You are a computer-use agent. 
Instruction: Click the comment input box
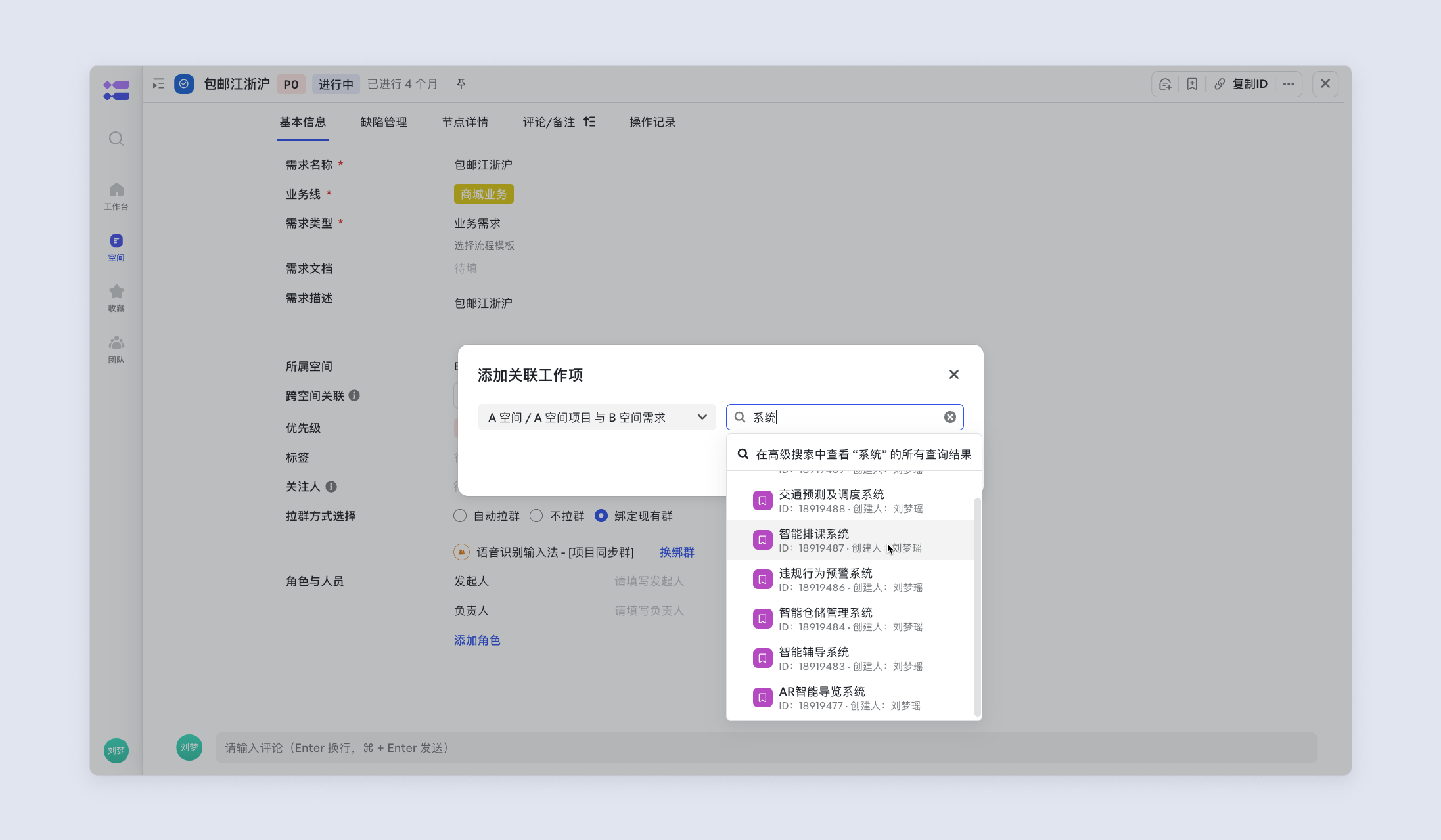(x=766, y=747)
